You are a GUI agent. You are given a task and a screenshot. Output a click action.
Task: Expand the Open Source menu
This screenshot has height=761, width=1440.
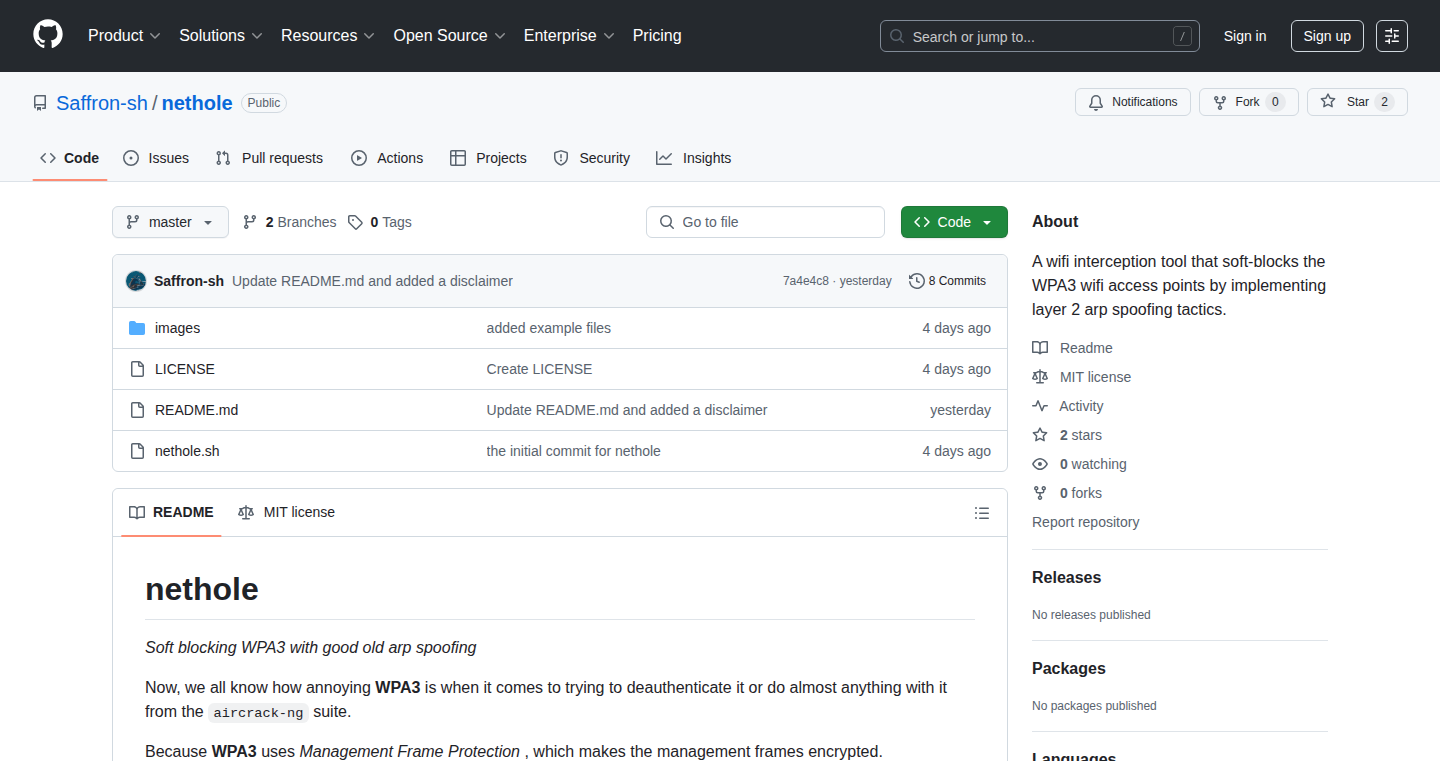tap(450, 35)
